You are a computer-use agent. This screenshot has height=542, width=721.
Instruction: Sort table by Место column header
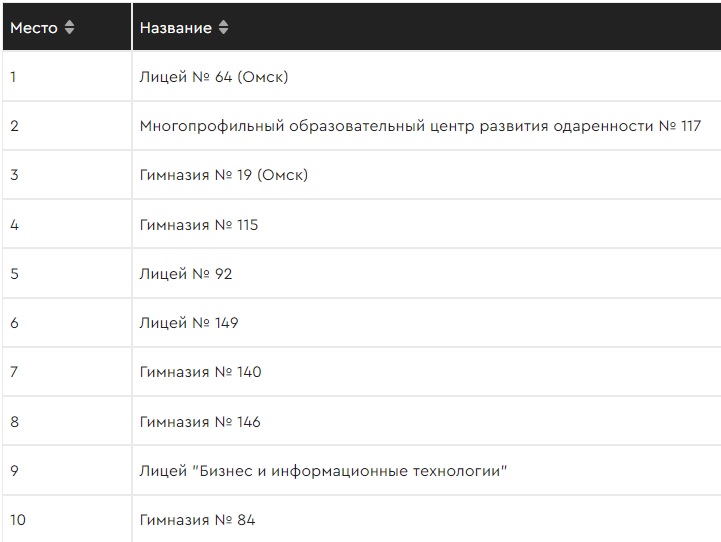click(x=34, y=28)
